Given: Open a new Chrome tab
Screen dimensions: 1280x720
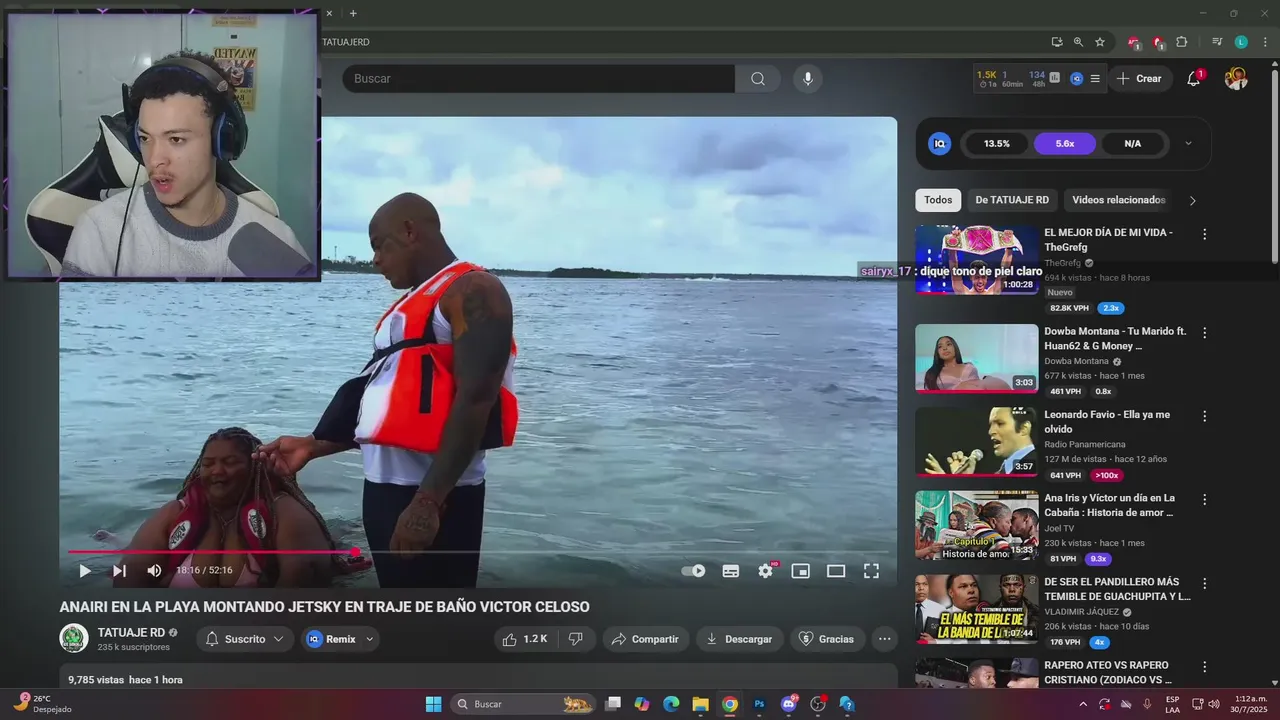Looking at the screenshot, I should click(x=353, y=13).
